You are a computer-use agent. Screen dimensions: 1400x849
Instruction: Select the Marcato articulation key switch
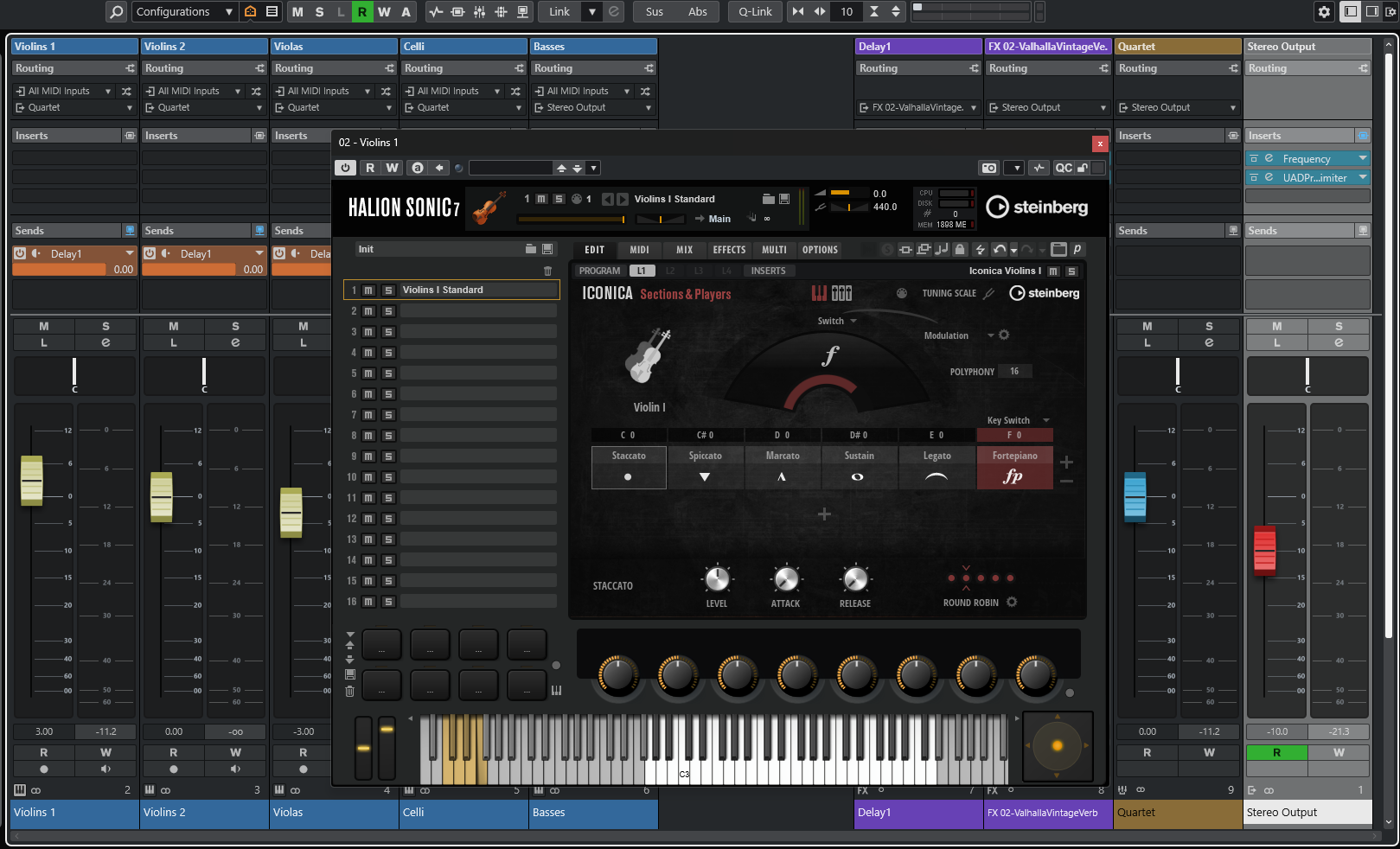tap(783, 467)
